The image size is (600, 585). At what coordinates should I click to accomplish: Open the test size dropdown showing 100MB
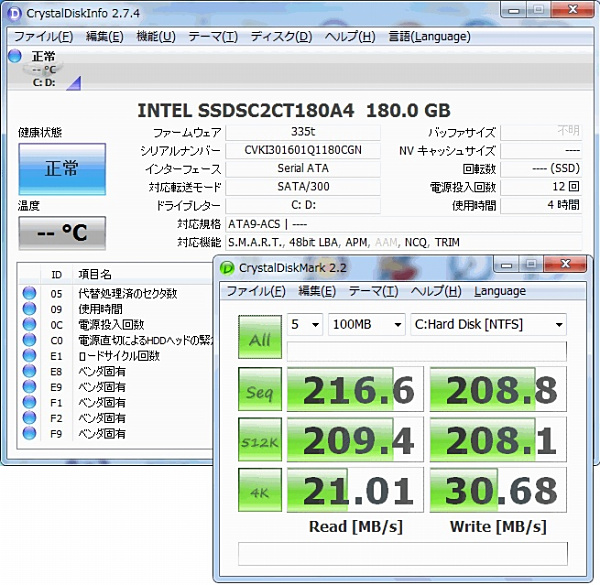coord(367,324)
